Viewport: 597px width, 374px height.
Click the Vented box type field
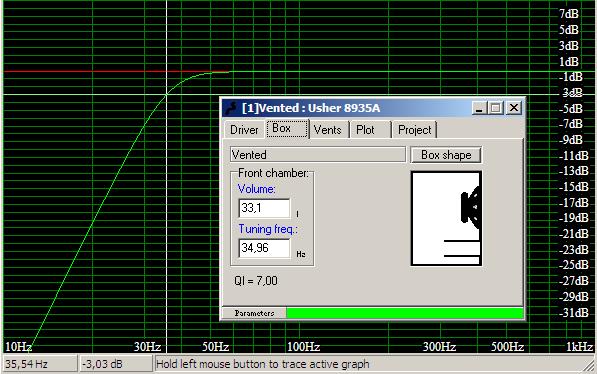pyautogui.click(x=318, y=155)
